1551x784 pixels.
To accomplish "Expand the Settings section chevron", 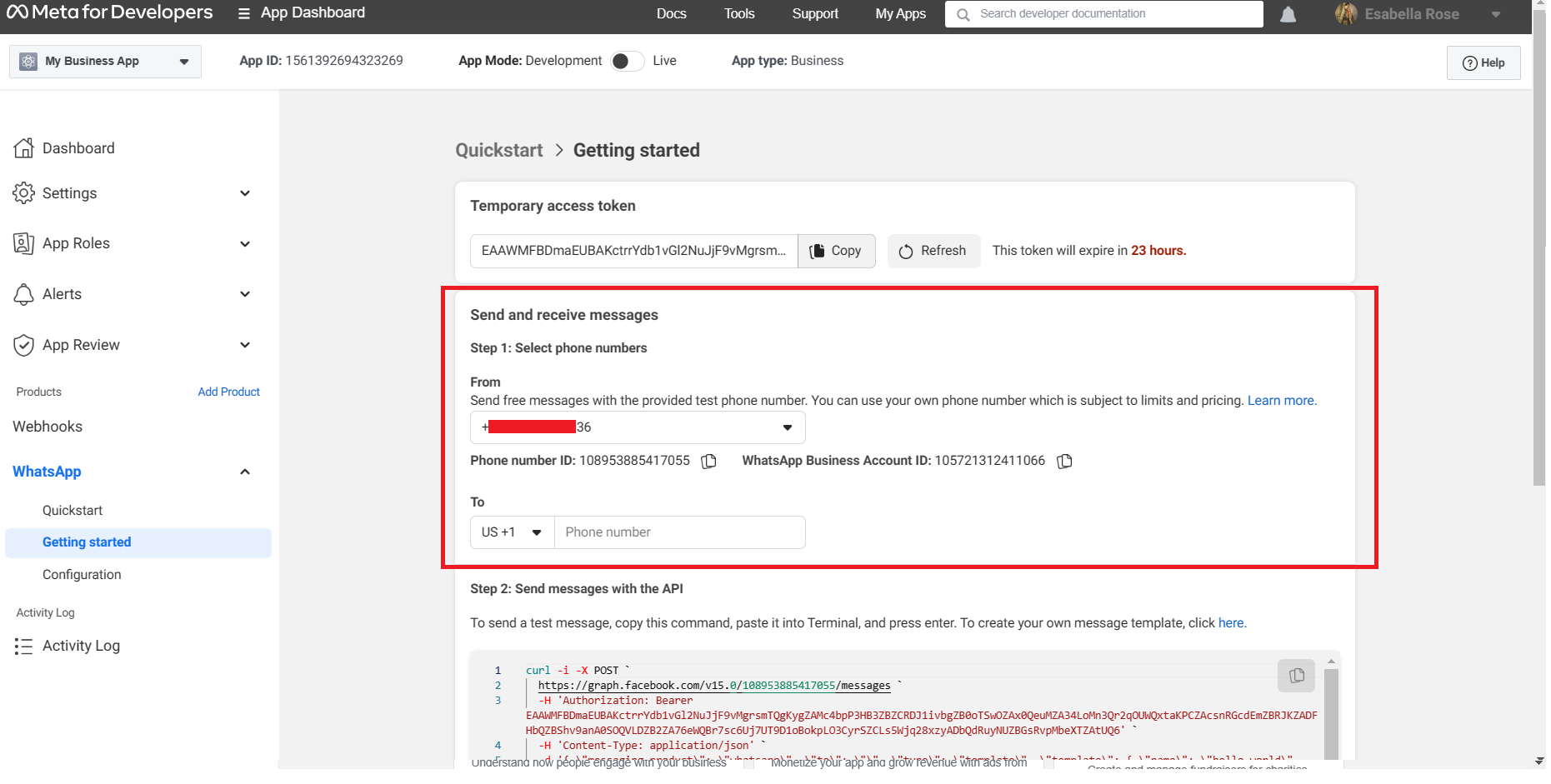I will (x=245, y=193).
